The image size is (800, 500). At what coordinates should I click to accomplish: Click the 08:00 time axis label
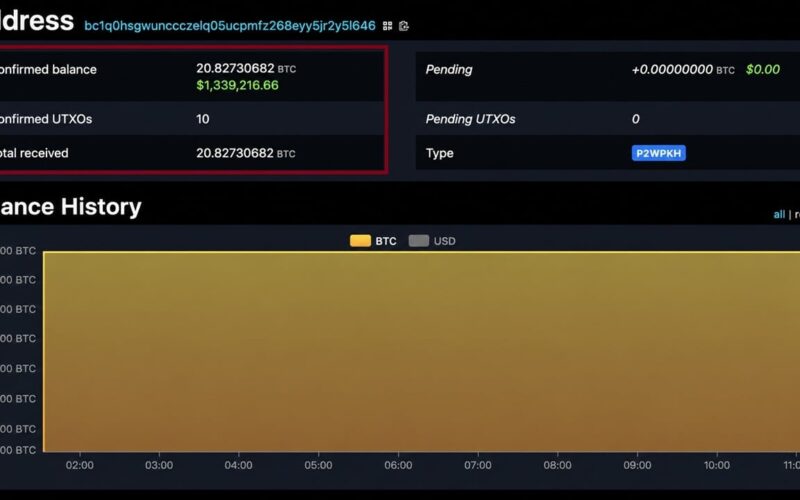click(557, 465)
